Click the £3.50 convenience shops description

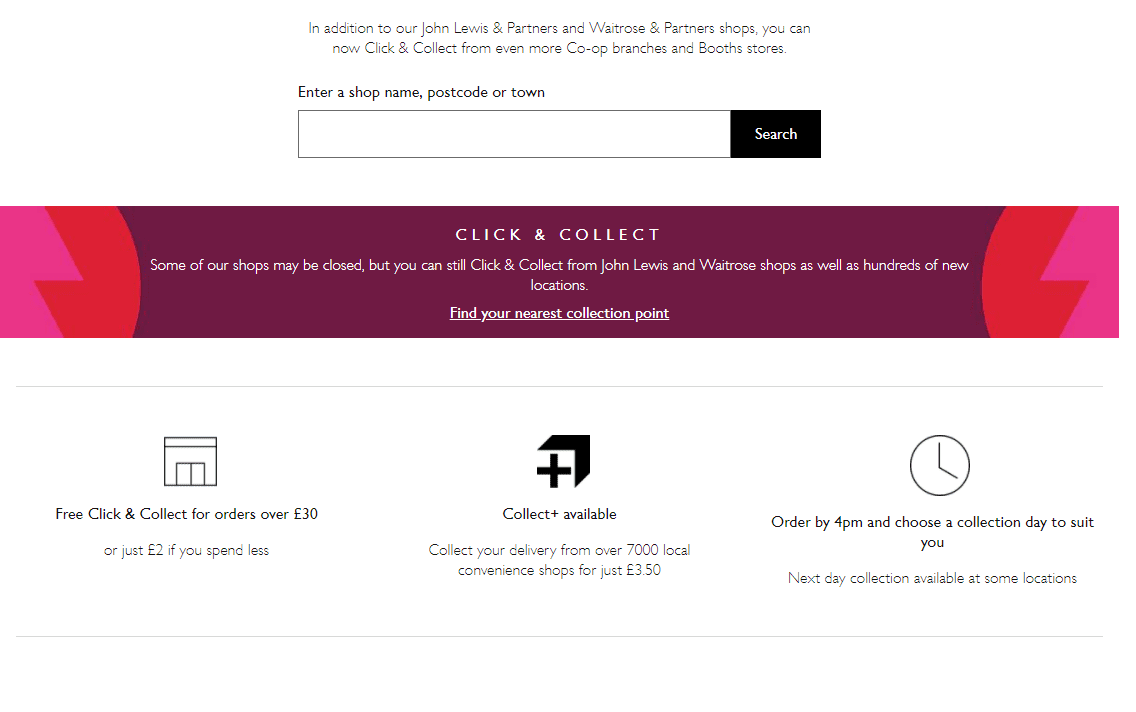point(559,559)
